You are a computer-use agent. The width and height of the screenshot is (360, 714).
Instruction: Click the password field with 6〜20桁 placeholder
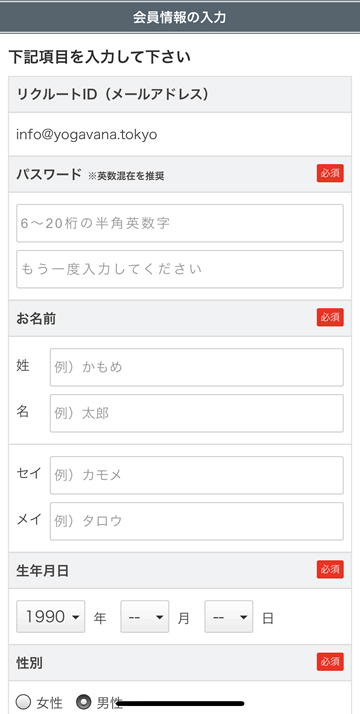coord(180,223)
